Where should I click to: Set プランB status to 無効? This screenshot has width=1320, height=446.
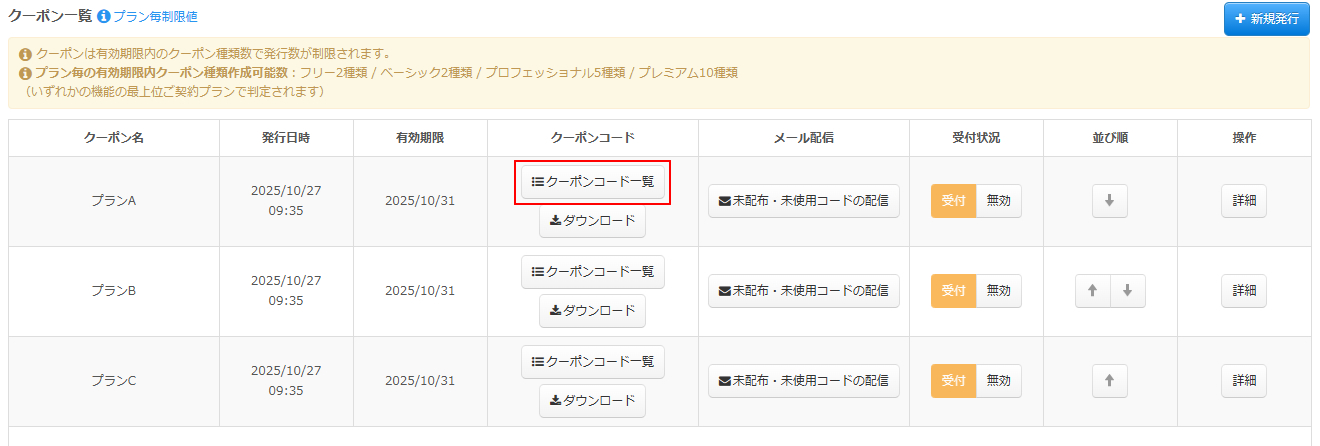coord(998,291)
